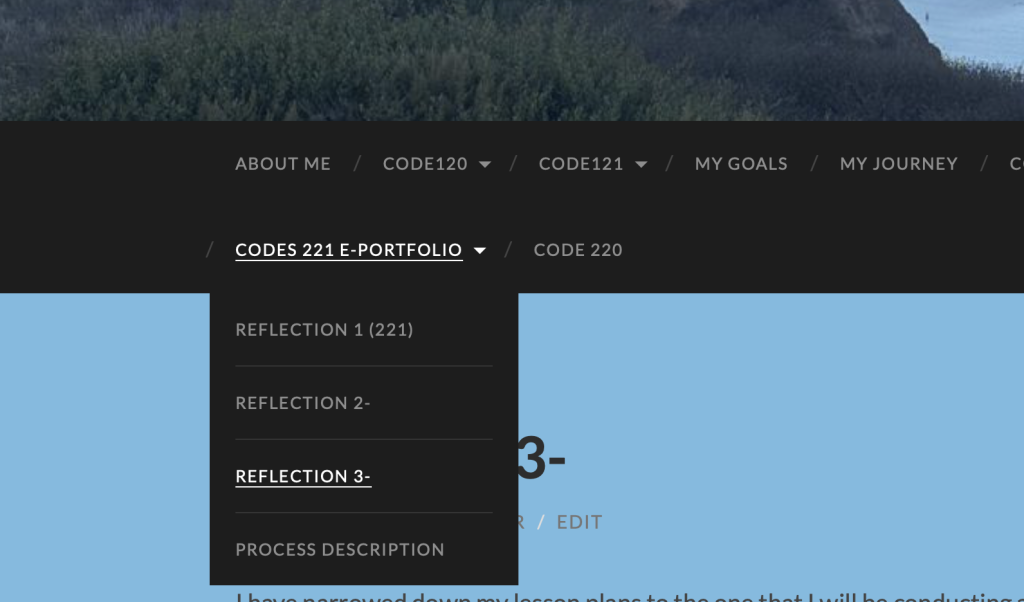
Task: Open Reflection 2- submenu entry
Action: (303, 403)
